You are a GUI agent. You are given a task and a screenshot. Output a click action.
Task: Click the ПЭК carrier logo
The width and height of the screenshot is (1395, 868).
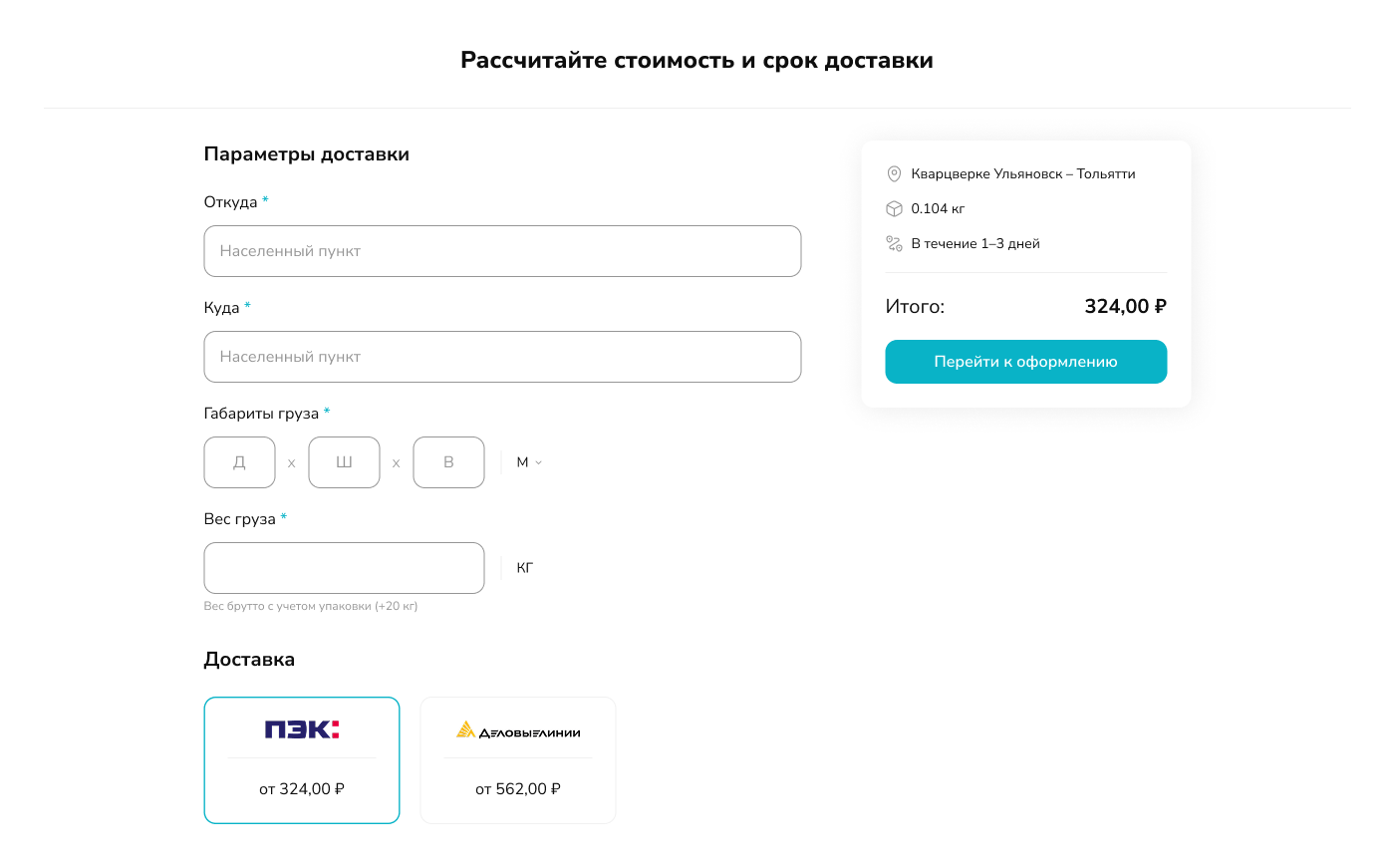point(302,729)
